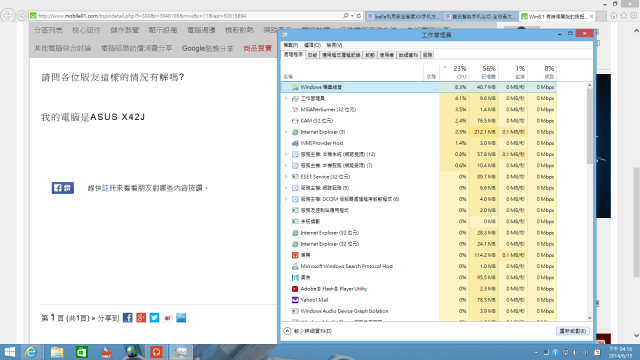Click the browser back arrow button

[x=7, y=16]
